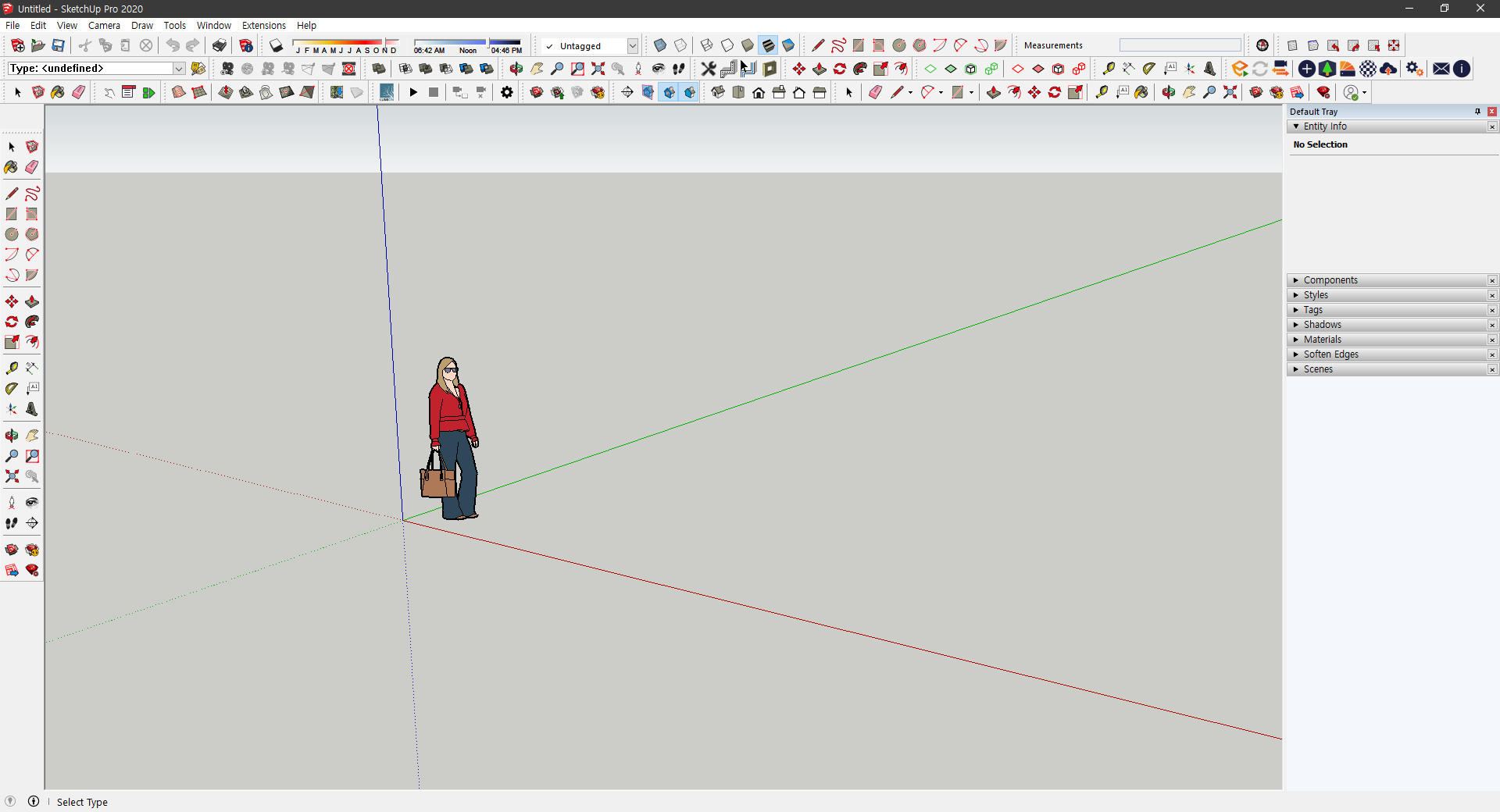Choose the Push/Pull tool in the left toolbar
The height and width of the screenshot is (812, 1500).
(x=32, y=301)
